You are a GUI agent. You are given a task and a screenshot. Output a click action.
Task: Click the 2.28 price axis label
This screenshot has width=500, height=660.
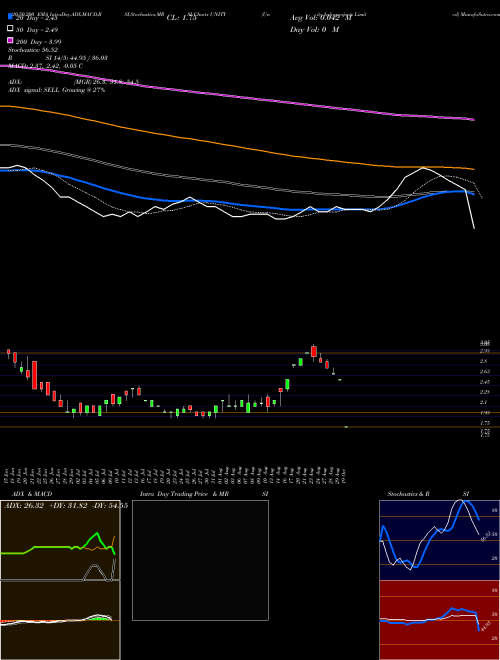(x=485, y=392)
